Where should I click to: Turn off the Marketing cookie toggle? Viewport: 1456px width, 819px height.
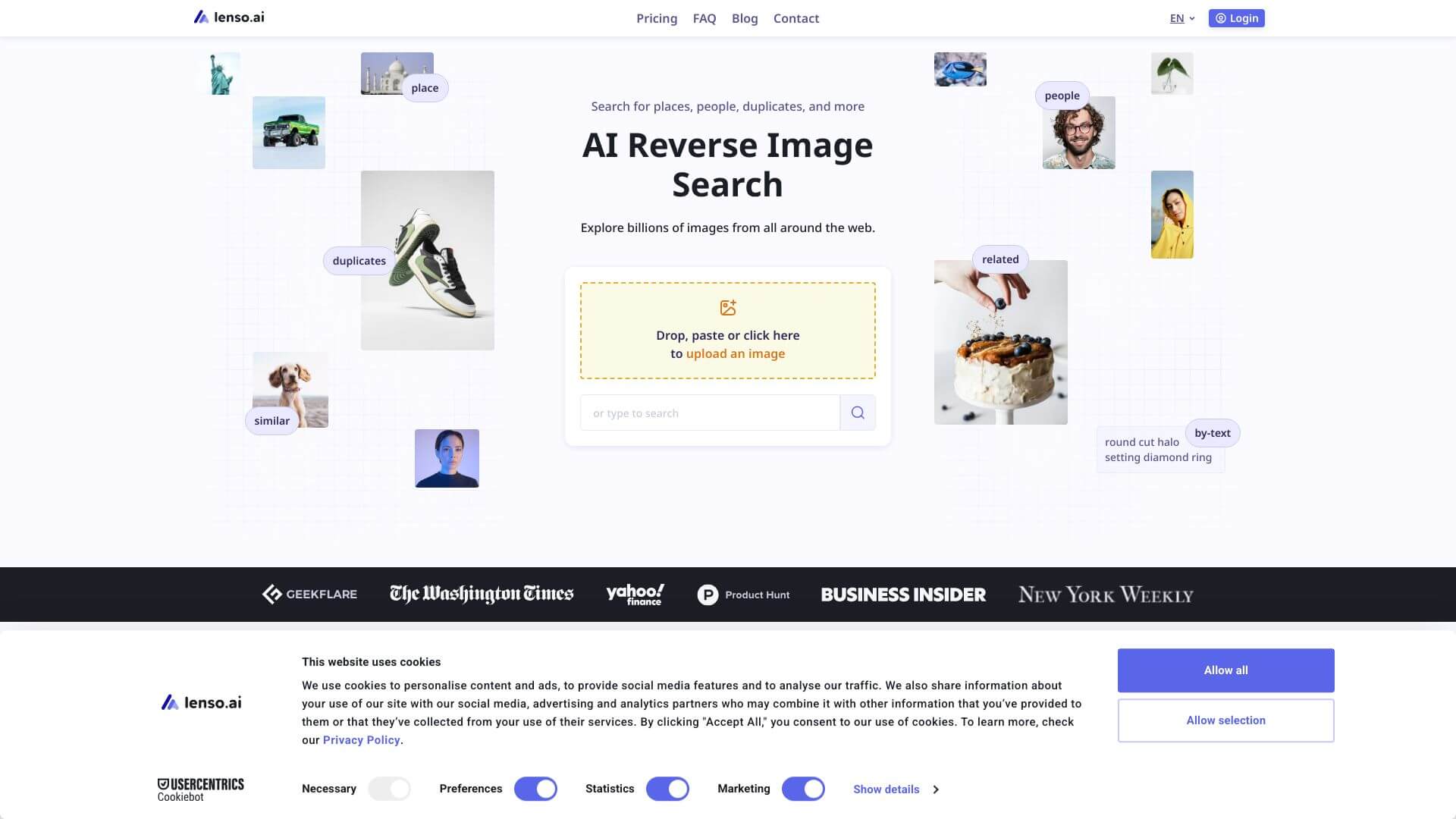click(803, 789)
